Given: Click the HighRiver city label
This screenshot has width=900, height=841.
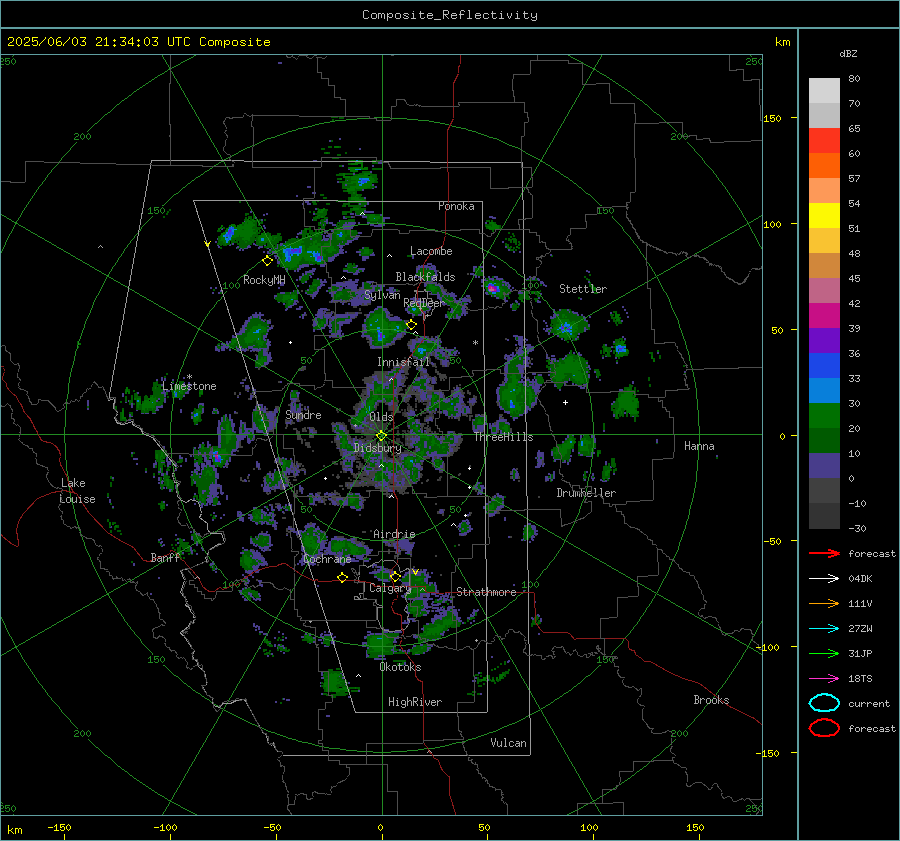Looking at the screenshot, I should (x=415, y=702).
